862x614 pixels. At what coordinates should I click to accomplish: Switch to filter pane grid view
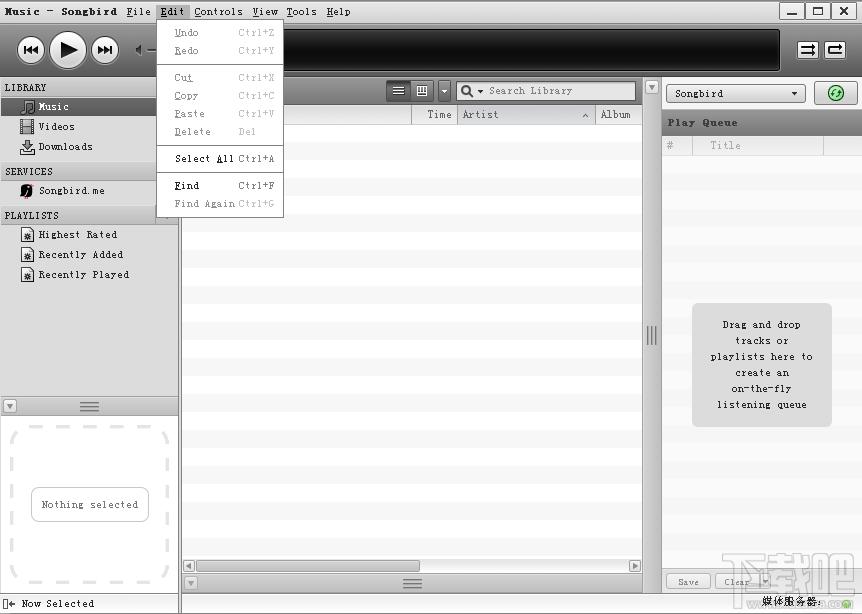(x=422, y=91)
